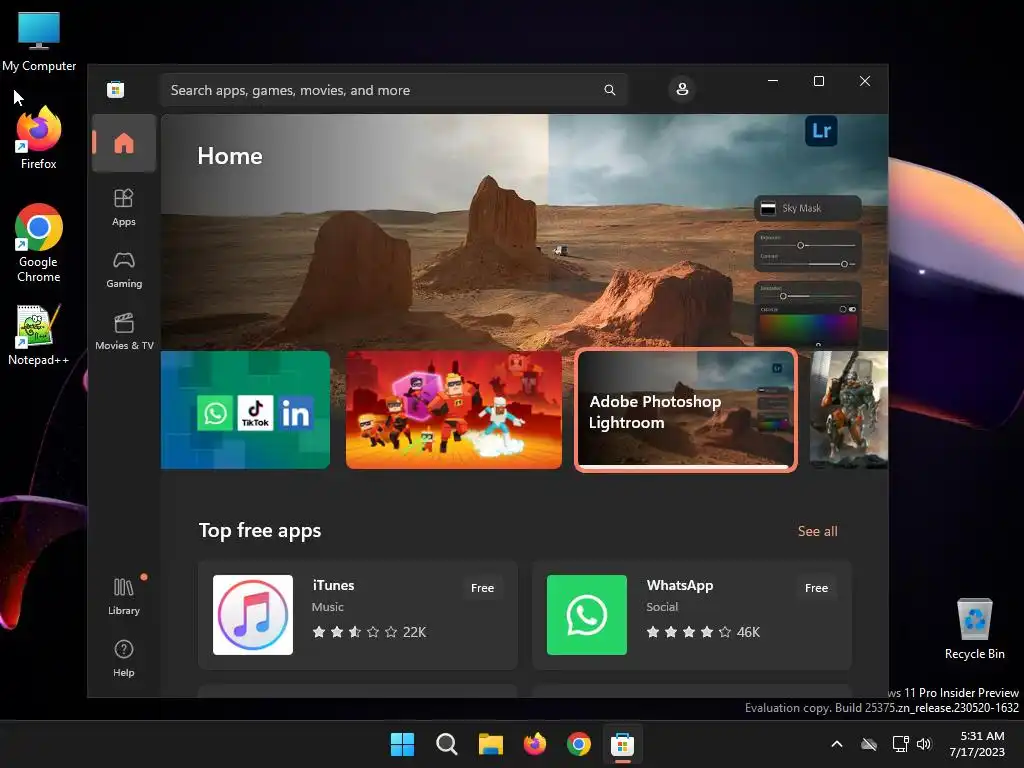1024x768 pixels.
Task: Launch Firefox from the taskbar
Action: tap(535, 744)
